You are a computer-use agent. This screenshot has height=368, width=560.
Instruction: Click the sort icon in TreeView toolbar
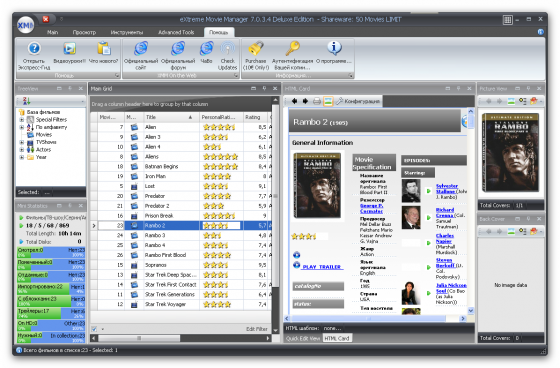[27, 101]
